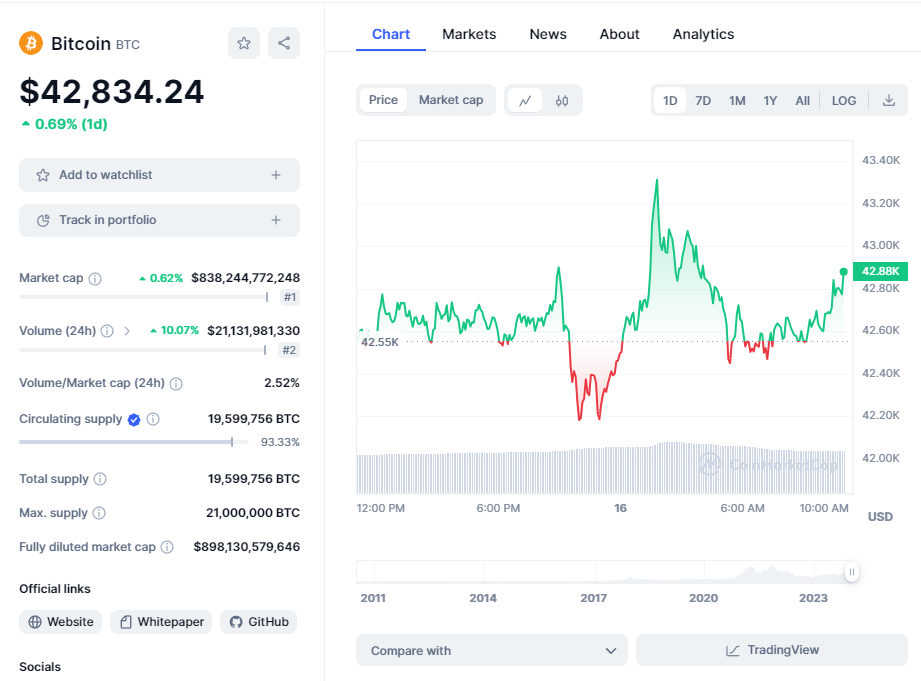This screenshot has height=681, width=921.
Task: Click the GitHub logo icon
Action: click(x=236, y=622)
